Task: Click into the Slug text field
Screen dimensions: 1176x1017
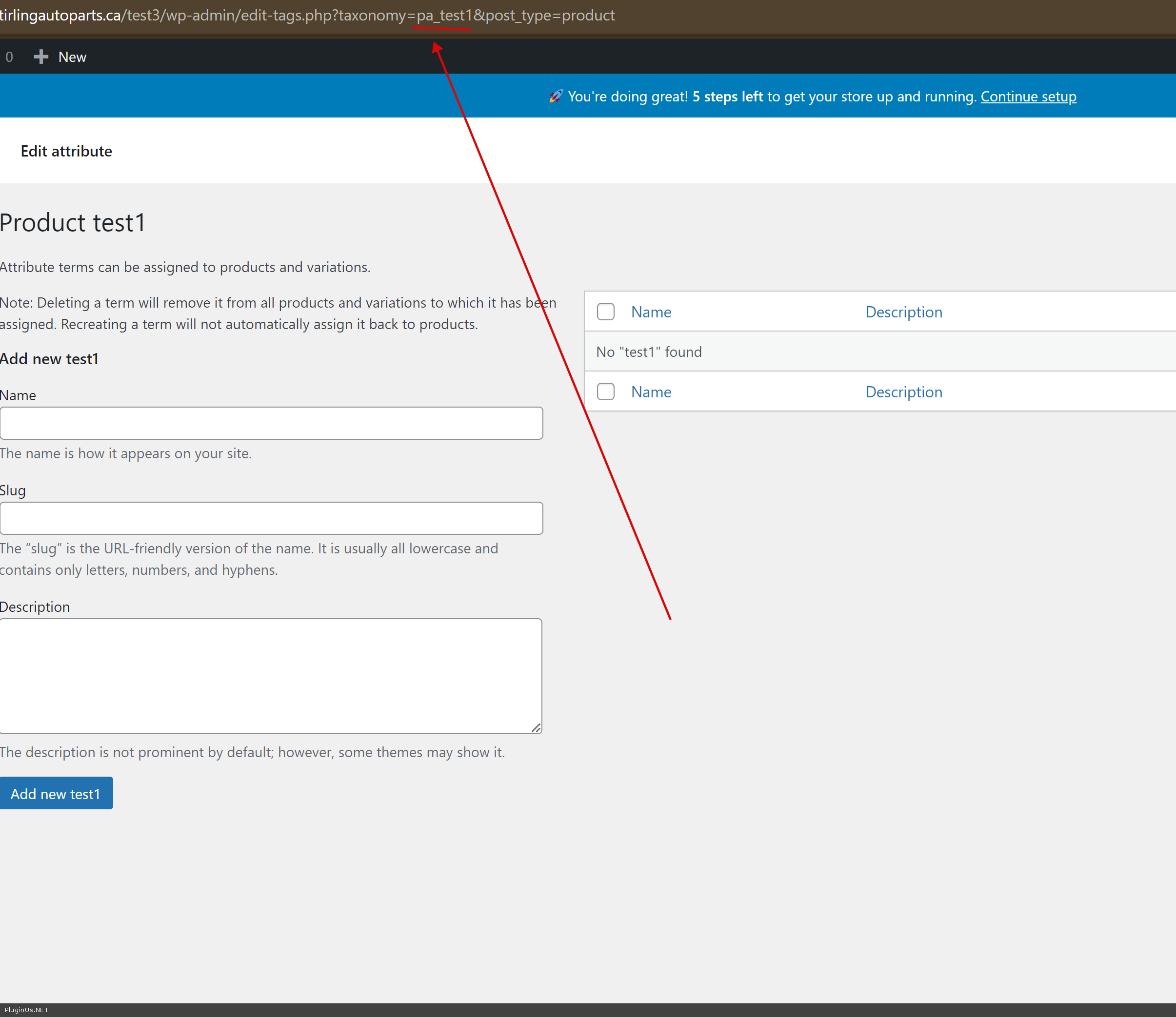Action: tap(271, 518)
